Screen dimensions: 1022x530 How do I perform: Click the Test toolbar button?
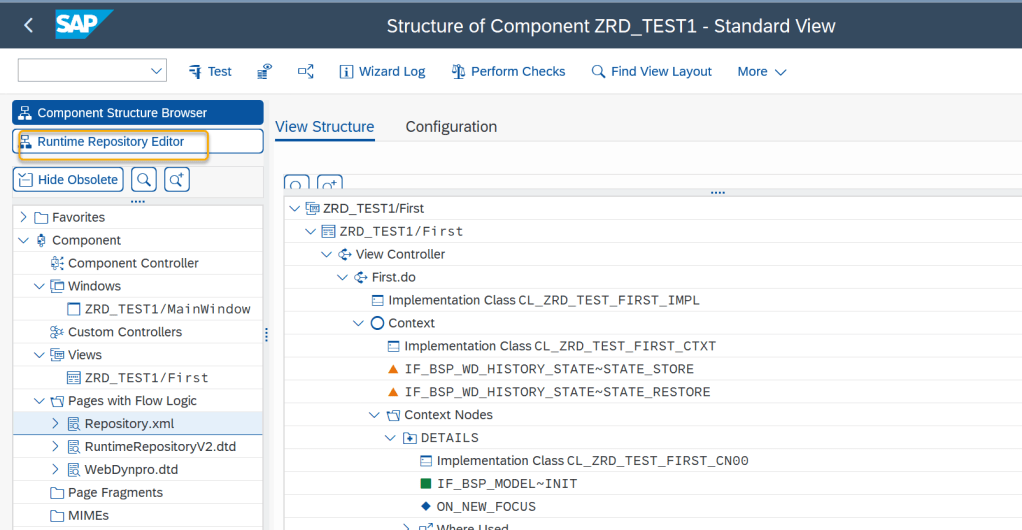click(x=210, y=71)
